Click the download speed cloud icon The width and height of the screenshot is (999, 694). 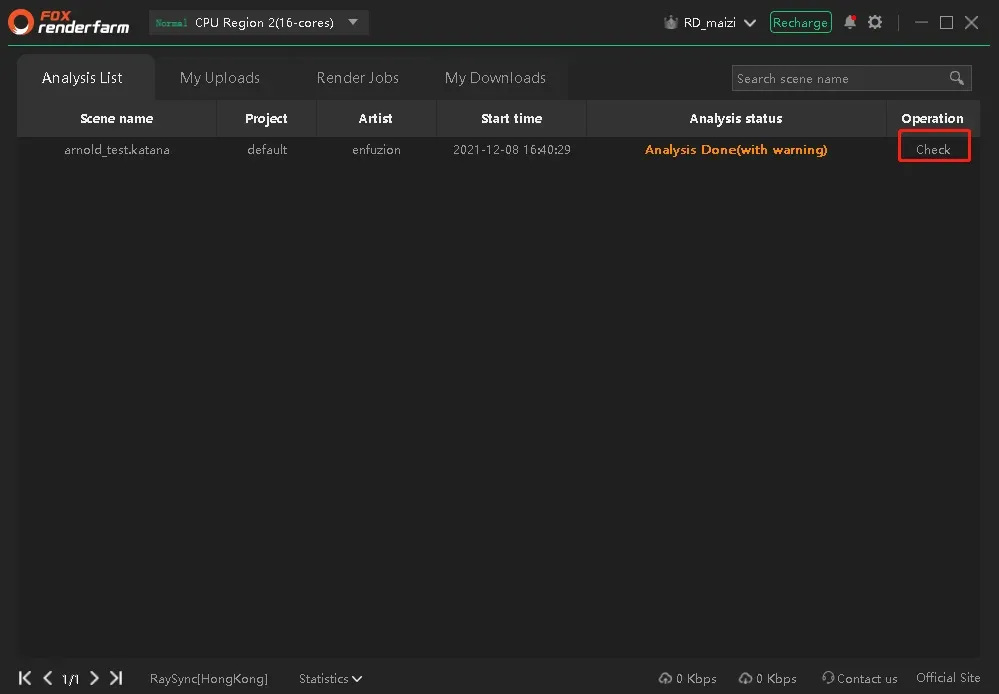[x=745, y=678]
